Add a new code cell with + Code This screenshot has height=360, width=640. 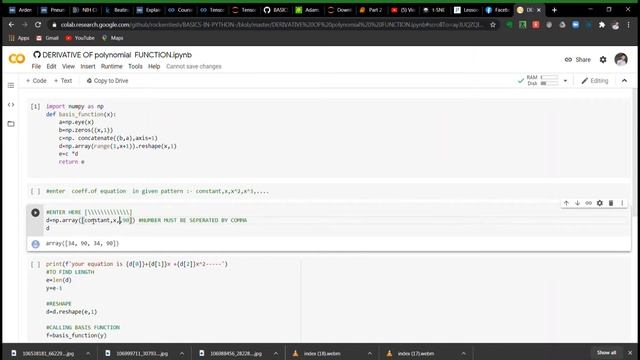click(36, 81)
